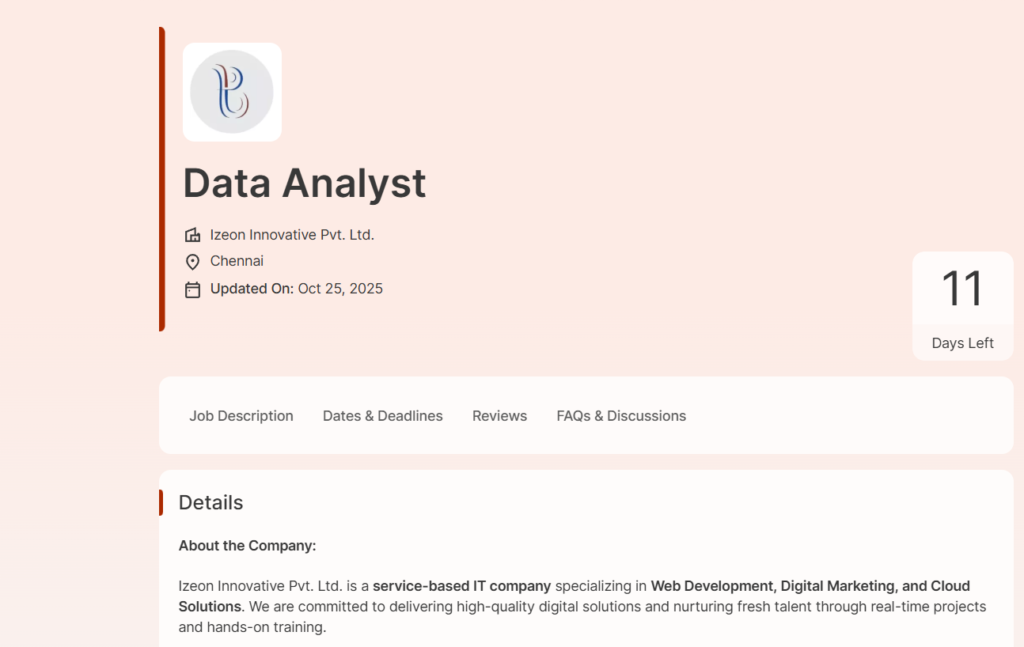
Task: Click the building icon beside company name
Action: (193, 235)
